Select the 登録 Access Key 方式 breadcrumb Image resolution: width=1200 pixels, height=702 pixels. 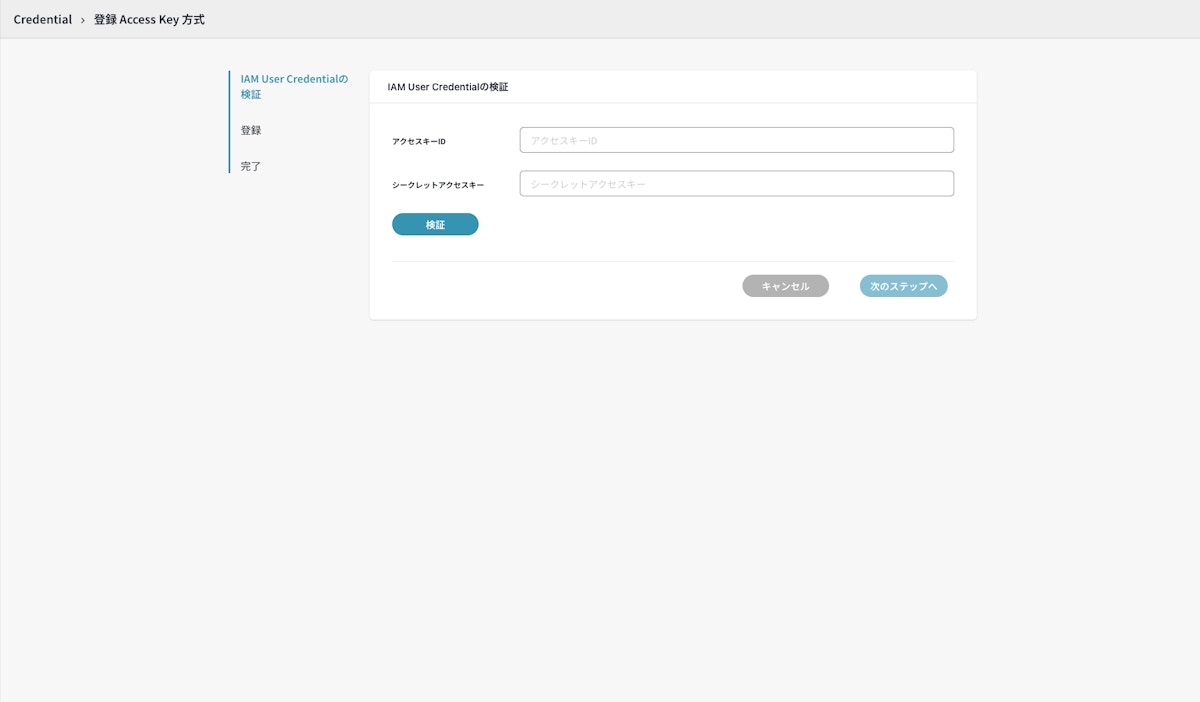click(149, 19)
